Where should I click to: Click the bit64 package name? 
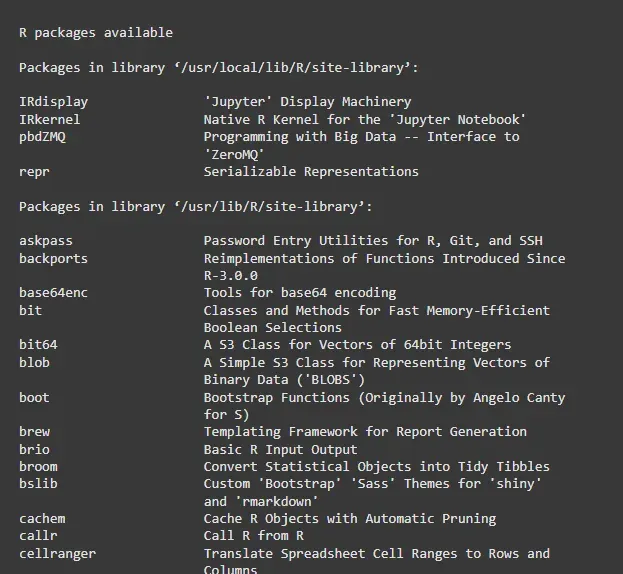tap(38, 344)
